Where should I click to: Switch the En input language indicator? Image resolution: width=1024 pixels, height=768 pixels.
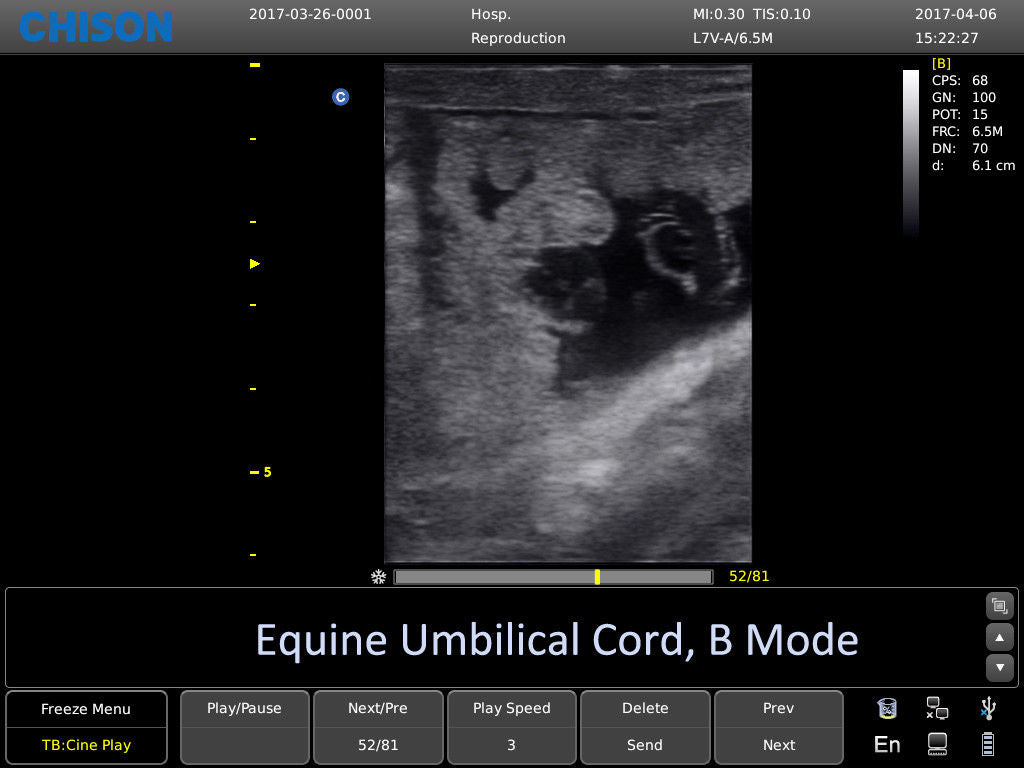point(886,744)
